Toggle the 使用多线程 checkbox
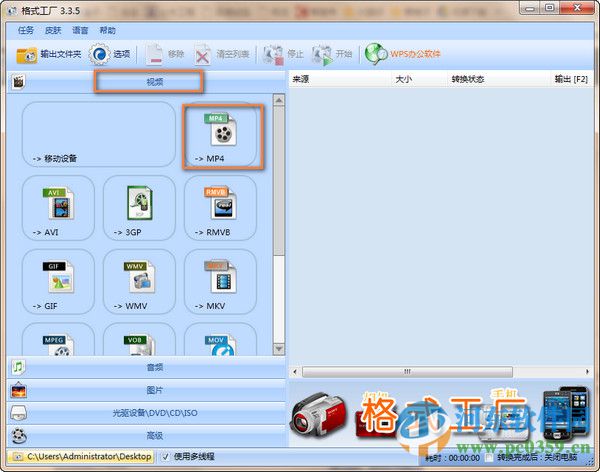Screen dimensions: 600x472 (166, 457)
